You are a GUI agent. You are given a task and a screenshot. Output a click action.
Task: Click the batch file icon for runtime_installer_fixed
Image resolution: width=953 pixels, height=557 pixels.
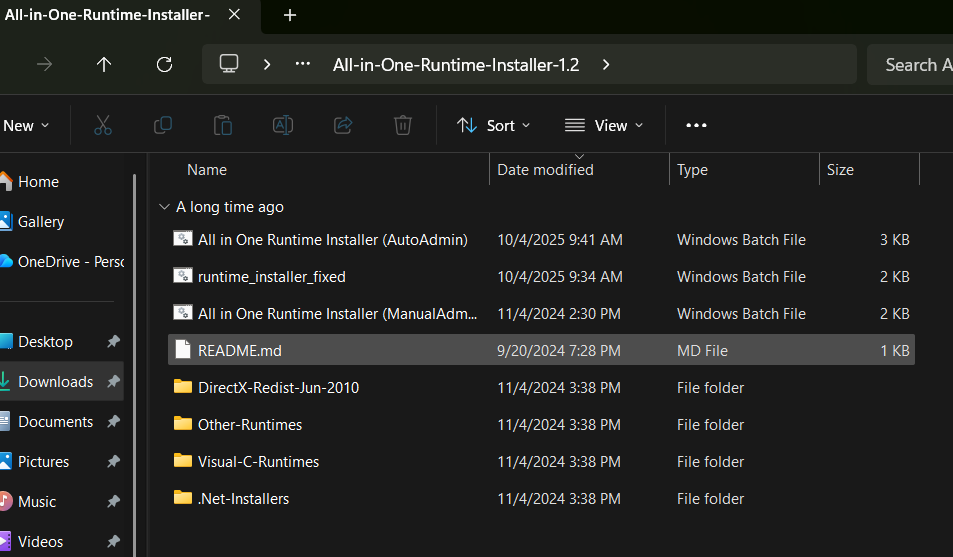(x=183, y=276)
